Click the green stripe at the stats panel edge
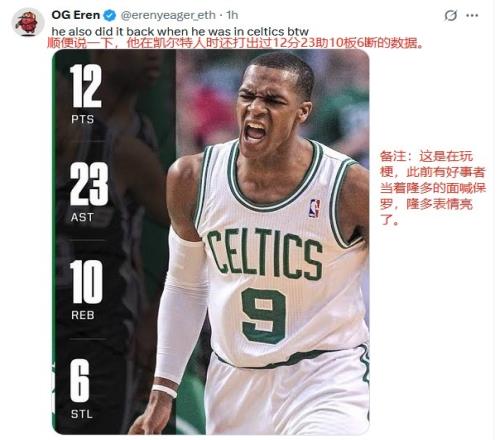 tap(54, 242)
